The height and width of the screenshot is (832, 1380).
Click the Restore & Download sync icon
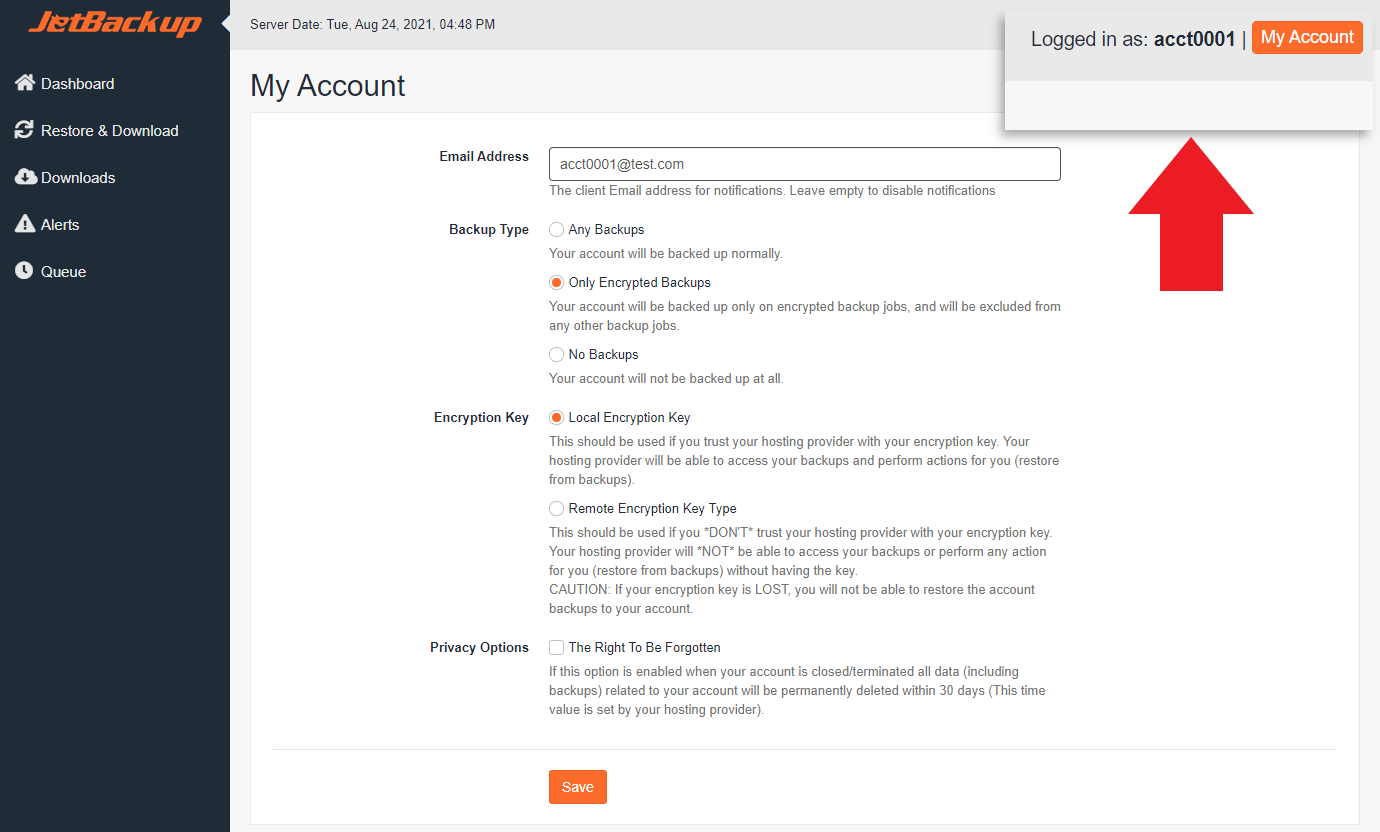(25, 130)
